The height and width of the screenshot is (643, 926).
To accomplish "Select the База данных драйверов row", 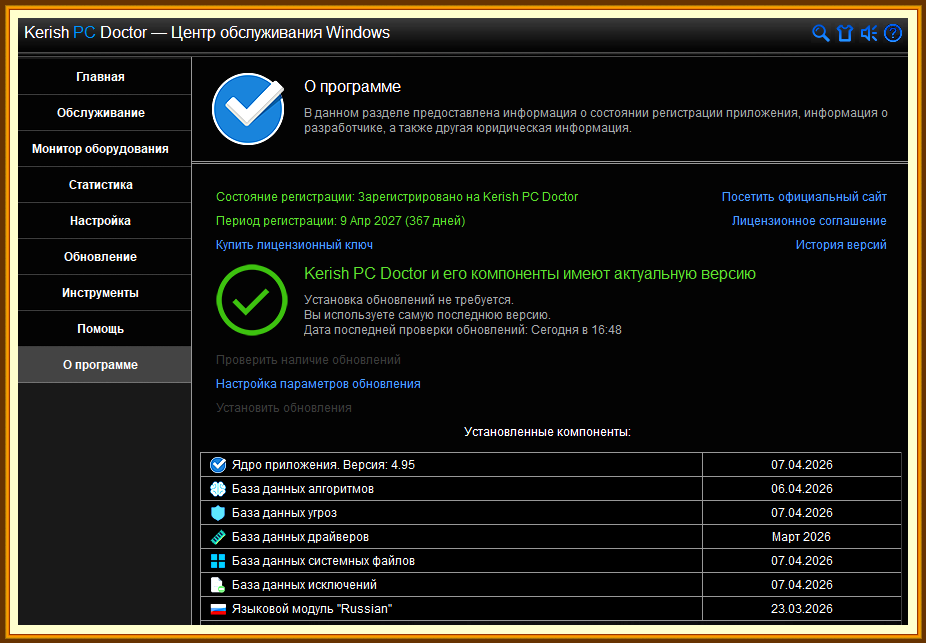I will (x=551, y=537).
